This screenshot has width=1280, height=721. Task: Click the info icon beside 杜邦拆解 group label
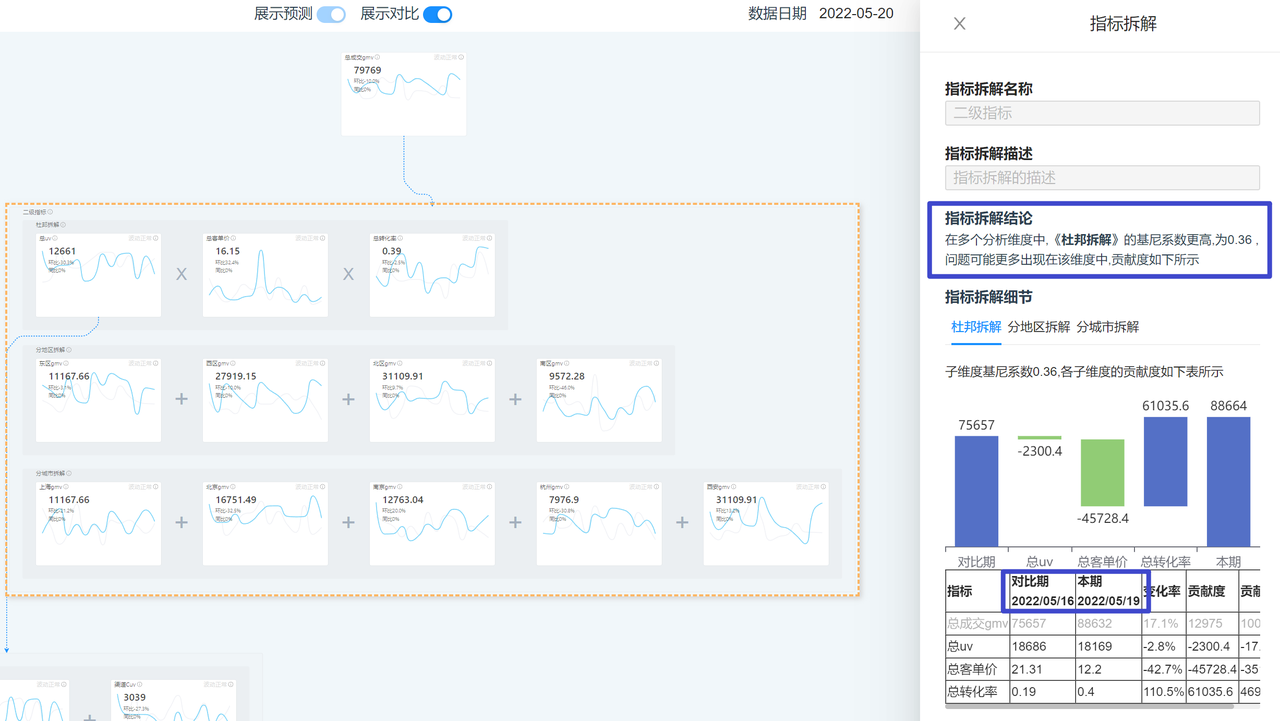[63, 225]
